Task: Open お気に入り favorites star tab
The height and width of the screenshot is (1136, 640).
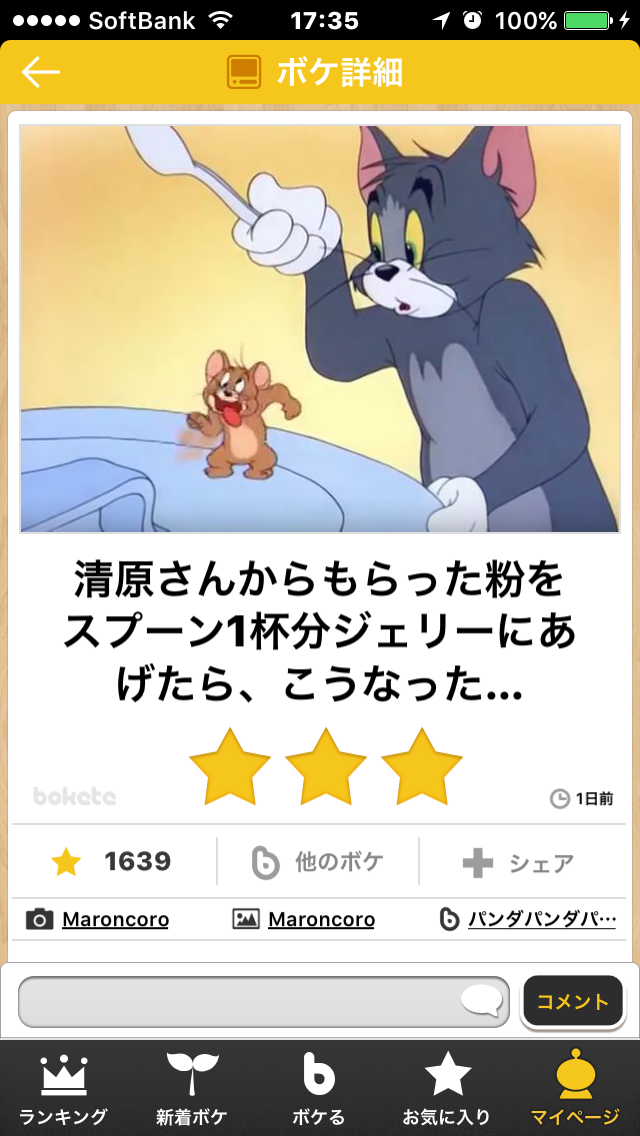Action: [447, 1088]
